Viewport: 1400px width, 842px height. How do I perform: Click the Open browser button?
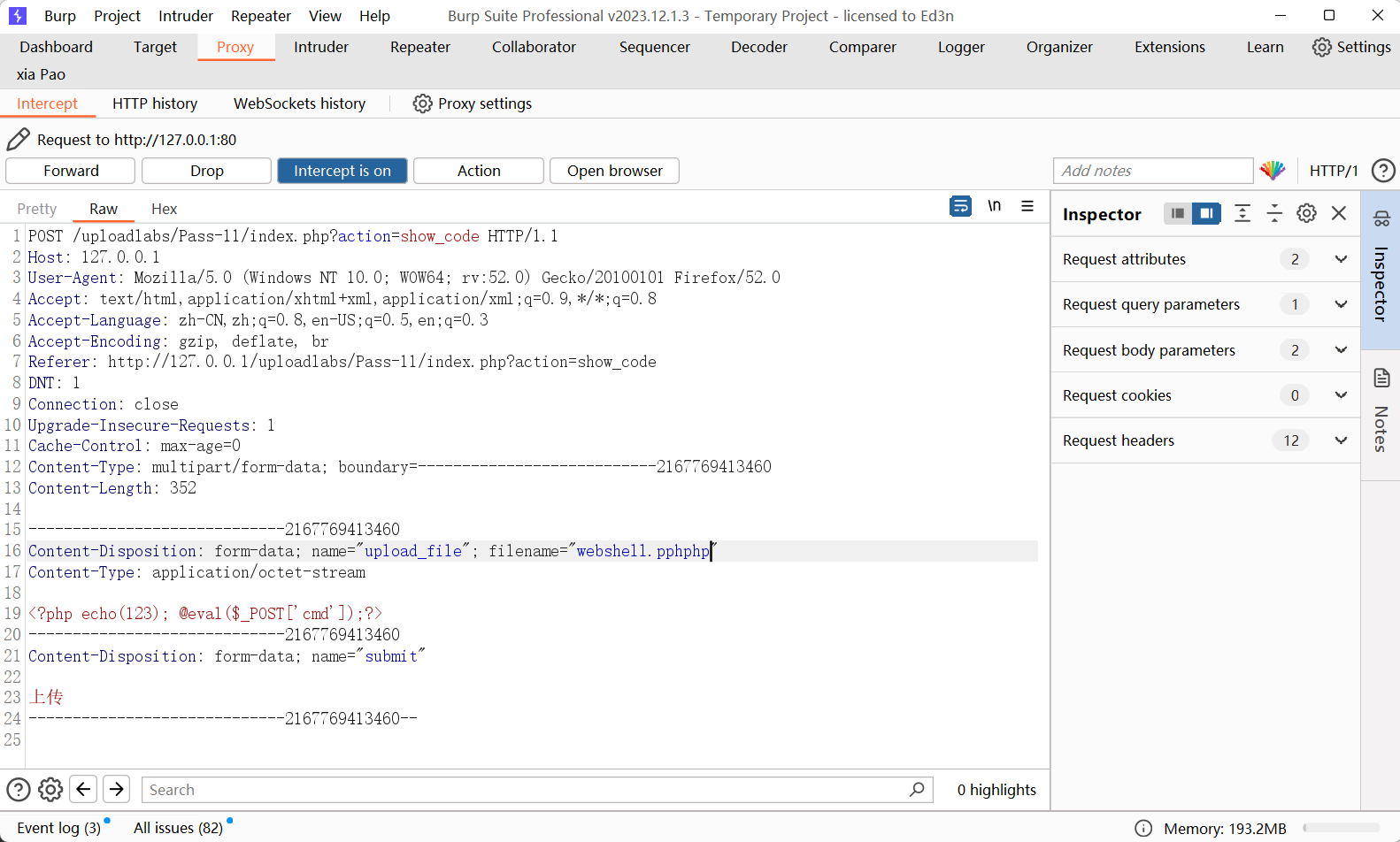click(614, 171)
